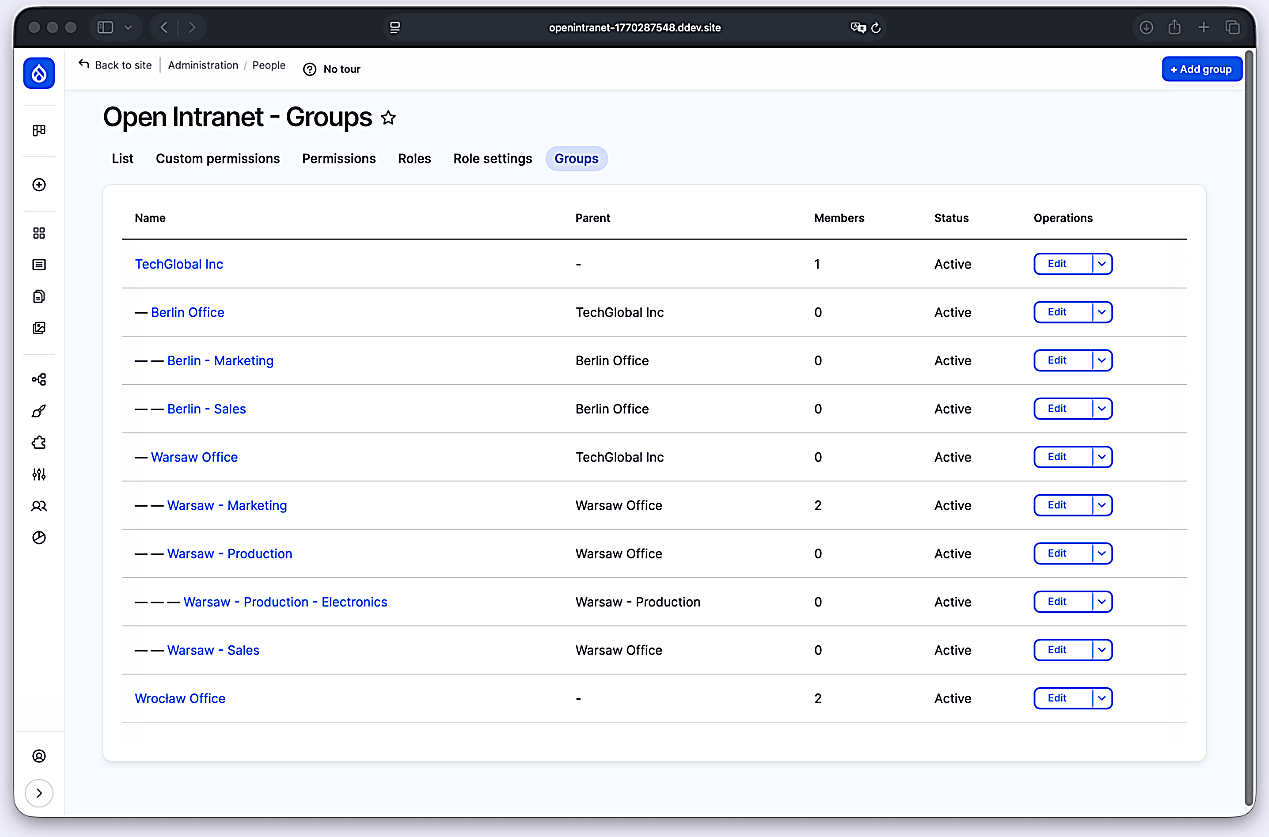The height and width of the screenshot is (837, 1269).
Task: Click the user account icon in the sidebar
Action: coord(39,756)
